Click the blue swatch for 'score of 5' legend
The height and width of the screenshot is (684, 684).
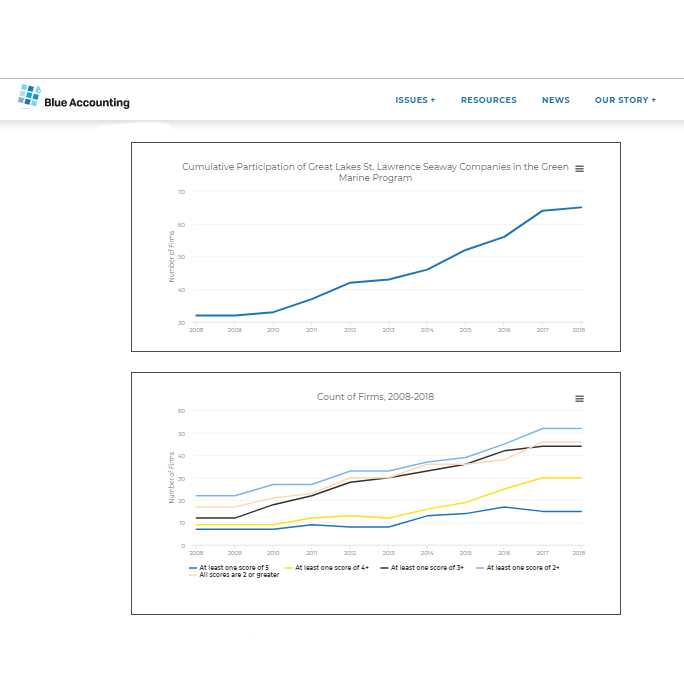click(193, 567)
